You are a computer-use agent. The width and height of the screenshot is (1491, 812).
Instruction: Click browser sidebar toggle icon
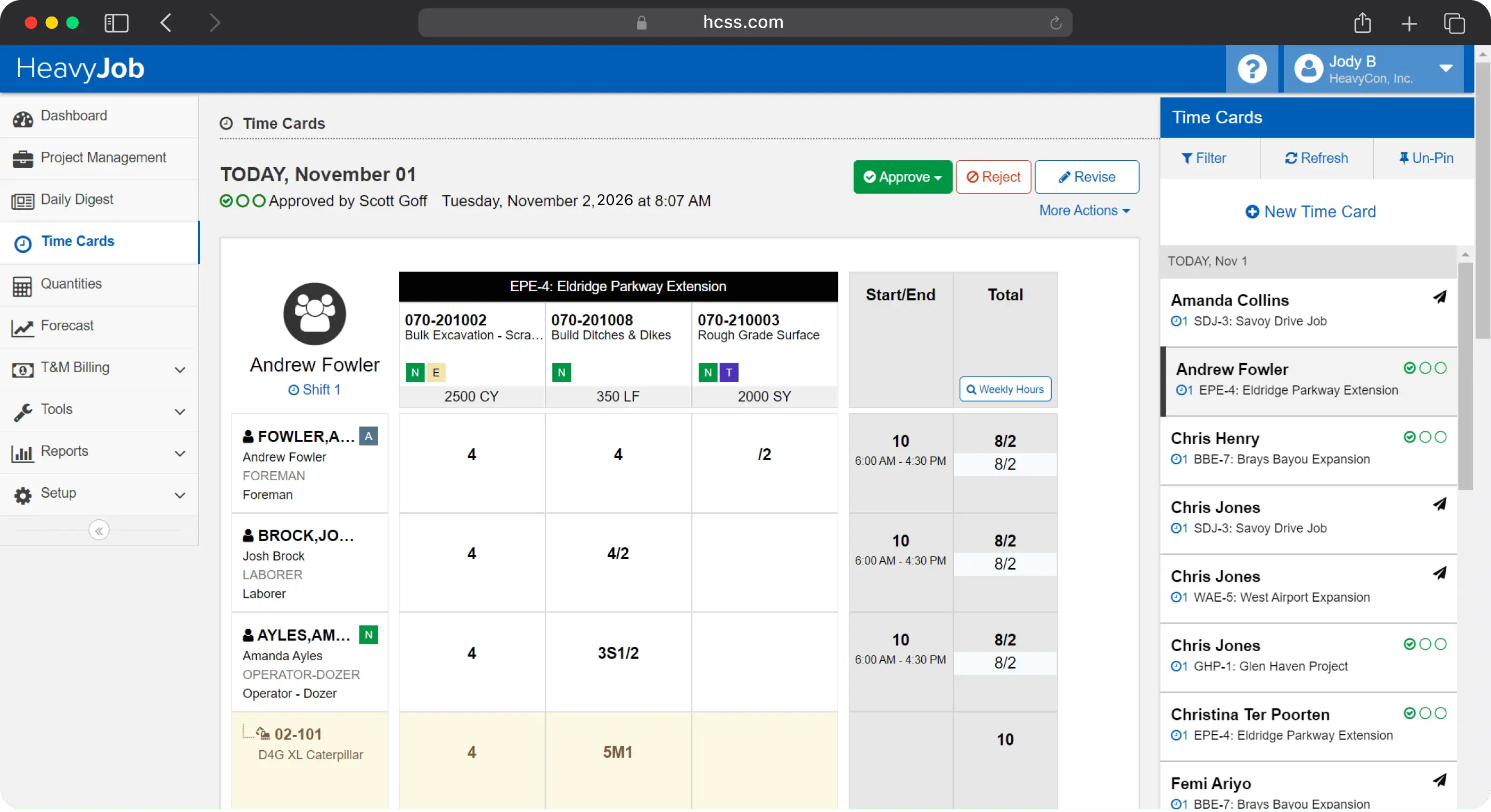pos(116,23)
